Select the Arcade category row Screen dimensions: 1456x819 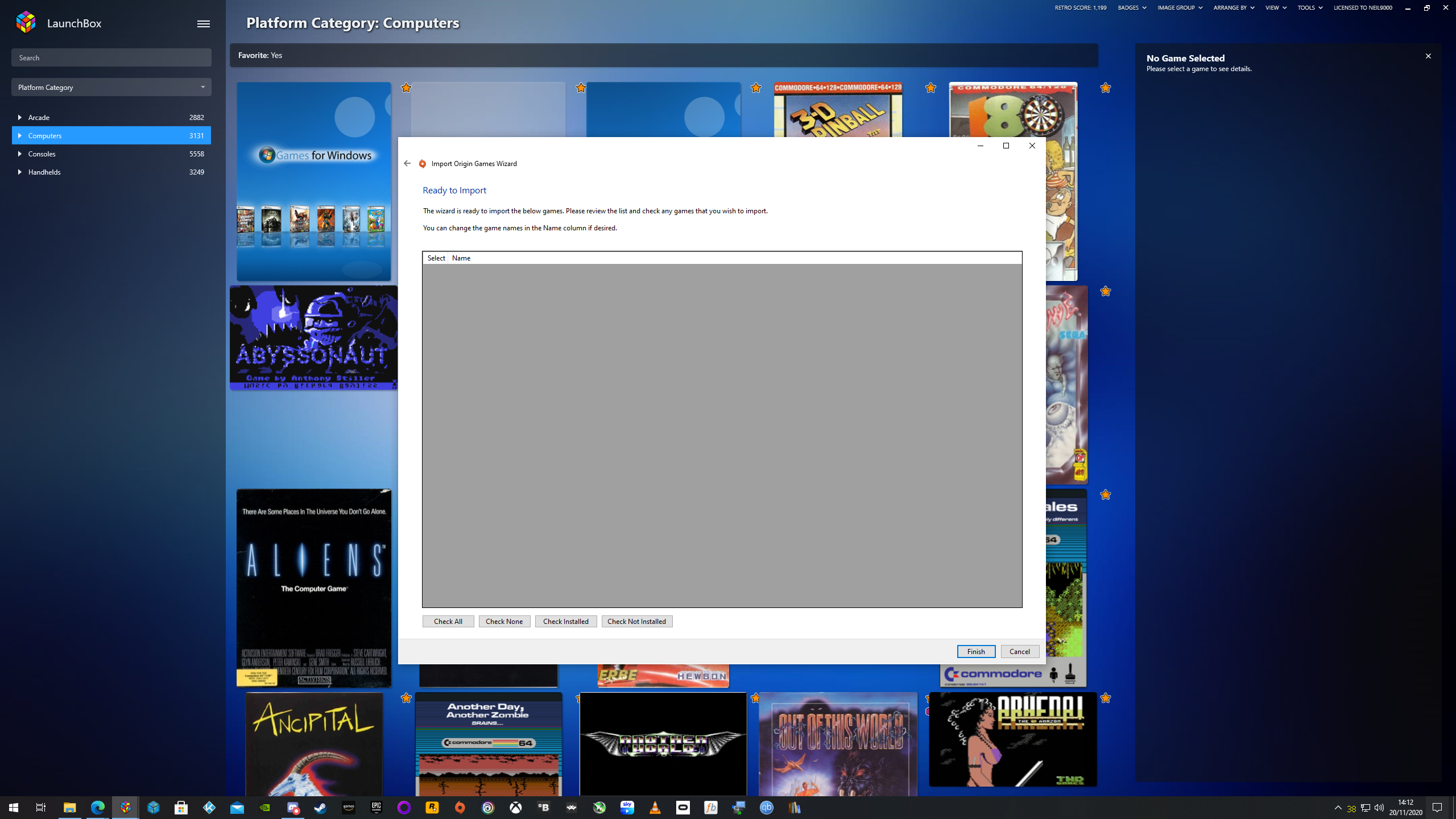click(x=111, y=117)
